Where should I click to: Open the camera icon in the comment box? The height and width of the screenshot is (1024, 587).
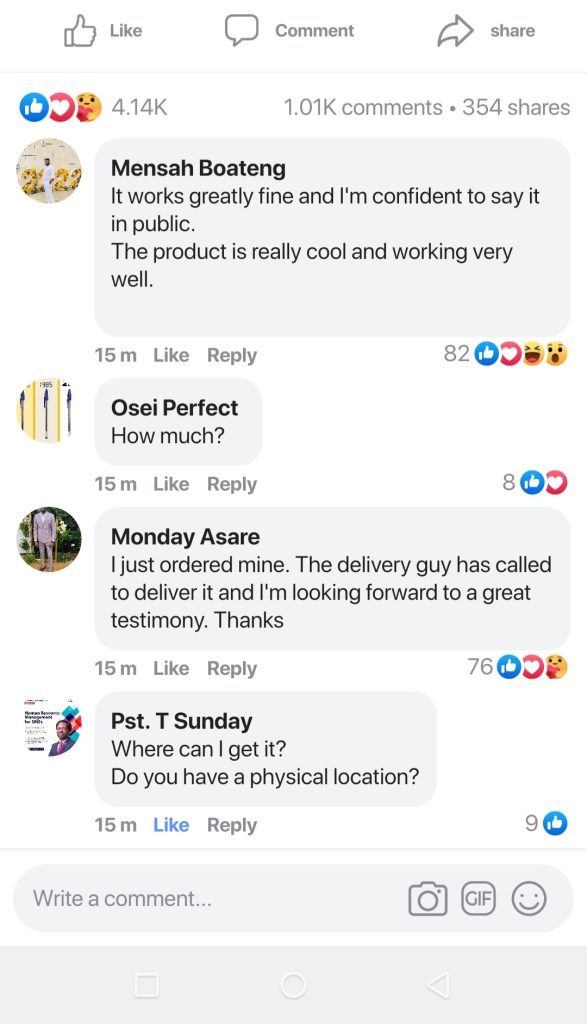[428, 899]
